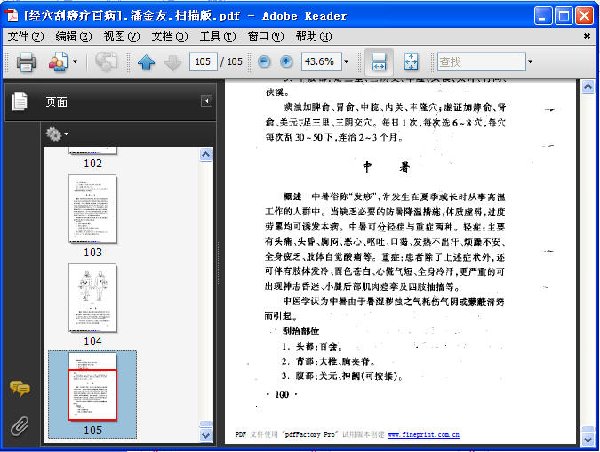Viewport: 600px width, 452px height.
Task: Open the 窗口 menu
Action: tap(266, 36)
